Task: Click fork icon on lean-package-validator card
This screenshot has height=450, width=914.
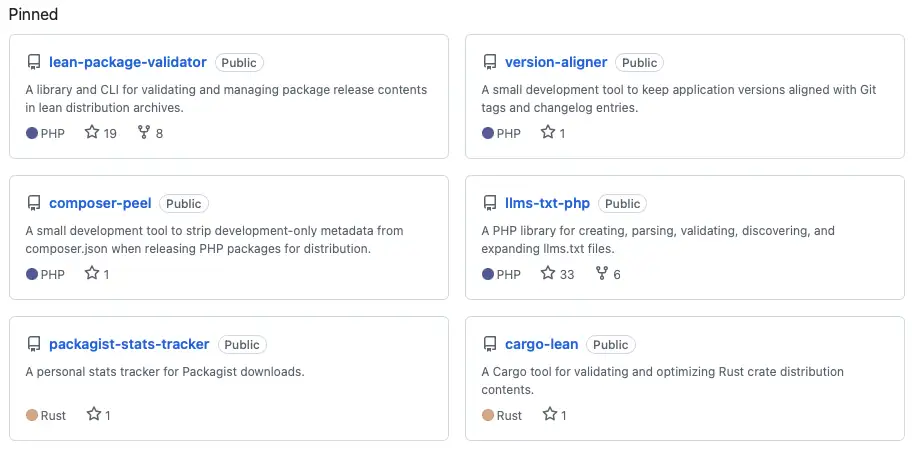Action: pos(144,132)
